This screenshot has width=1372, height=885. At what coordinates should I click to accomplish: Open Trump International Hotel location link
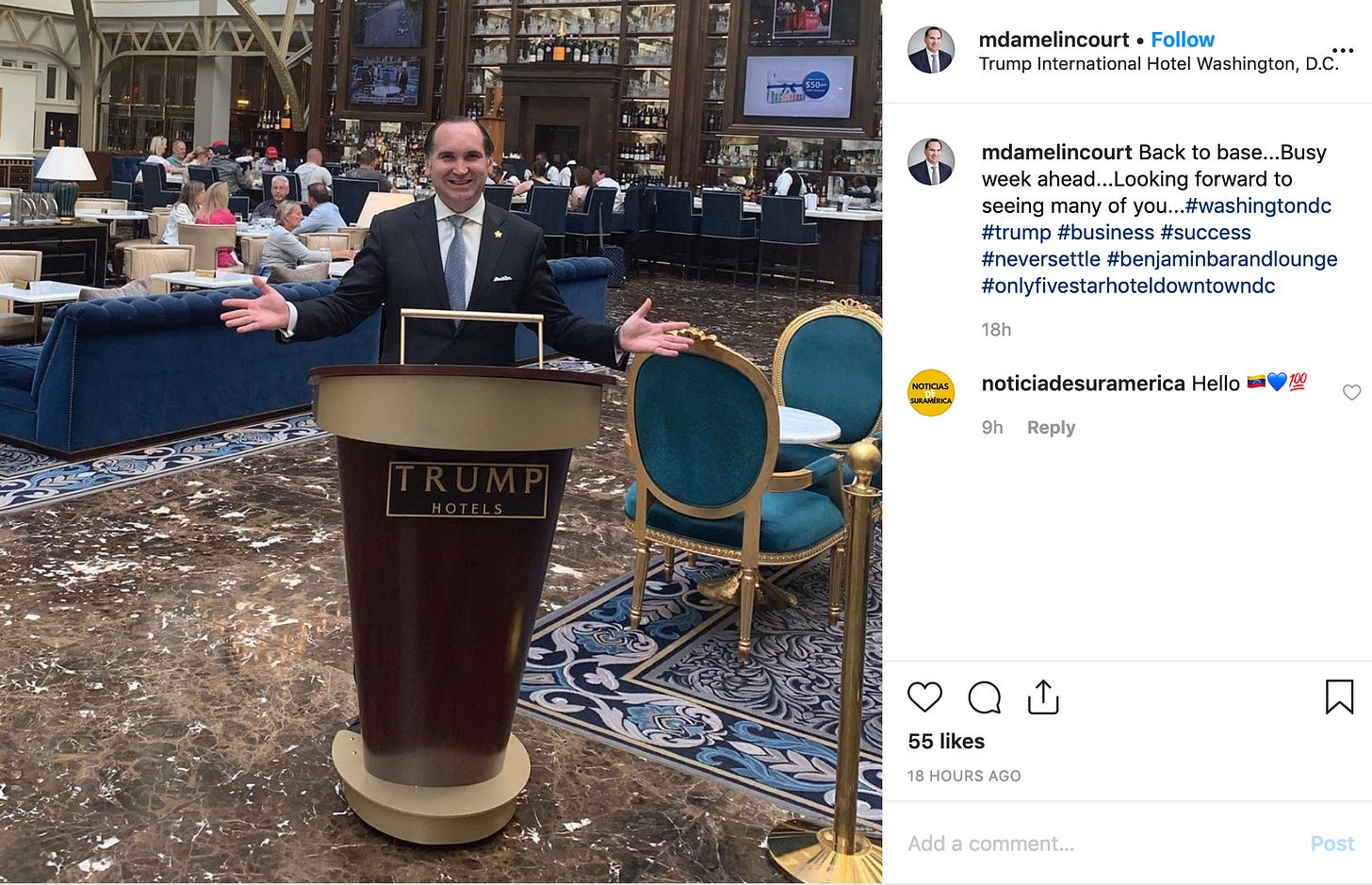1158,64
